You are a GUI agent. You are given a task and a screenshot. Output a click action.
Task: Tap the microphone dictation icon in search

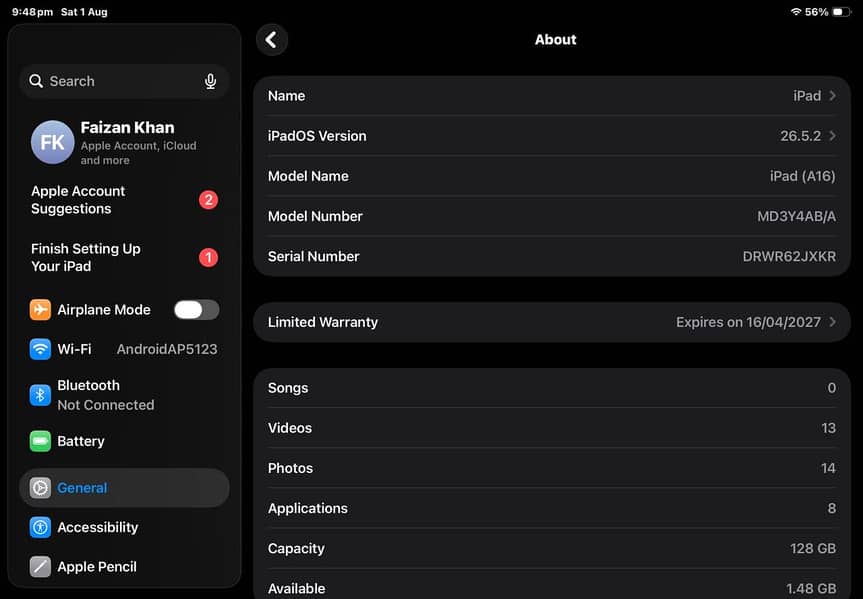[210, 81]
